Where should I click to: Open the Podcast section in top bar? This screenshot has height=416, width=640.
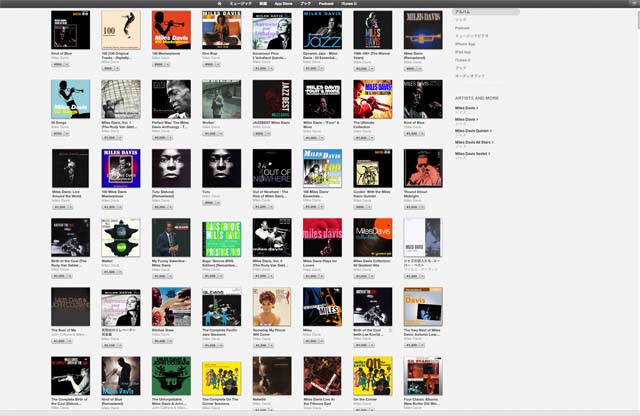[x=326, y=3]
